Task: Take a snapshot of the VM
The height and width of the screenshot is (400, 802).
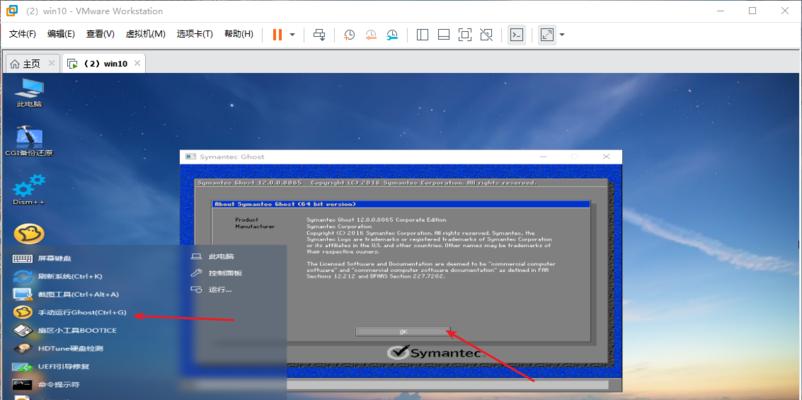Action: click(x=349, y=35)
